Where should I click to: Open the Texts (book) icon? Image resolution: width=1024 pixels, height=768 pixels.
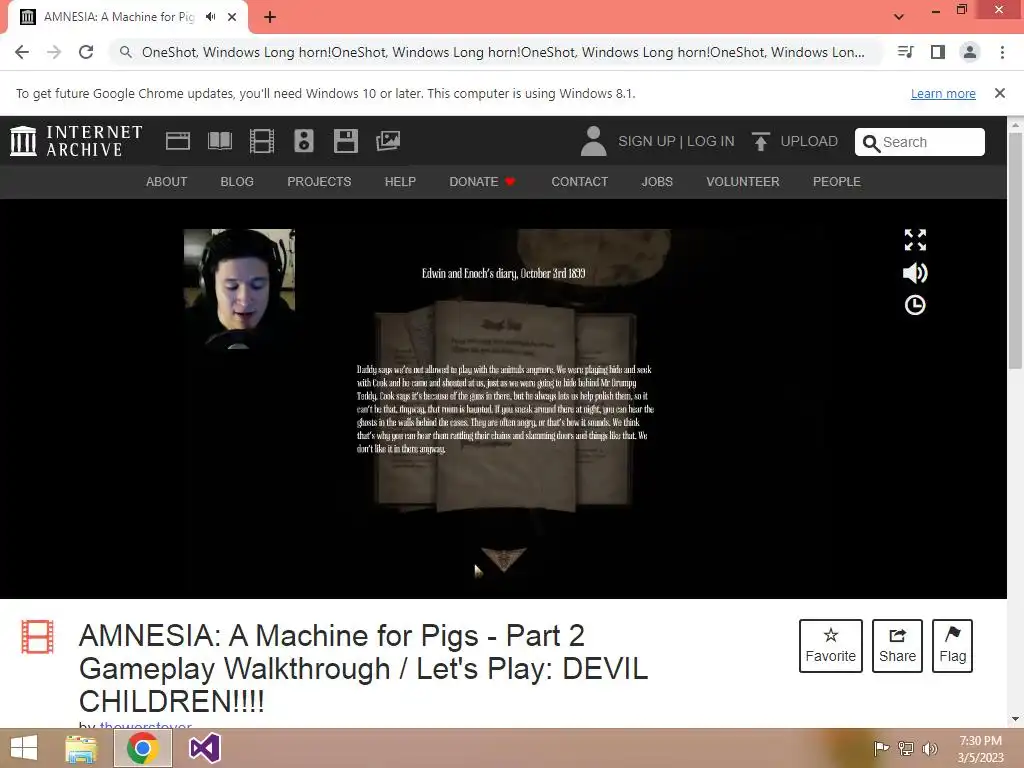pos(219,141)
